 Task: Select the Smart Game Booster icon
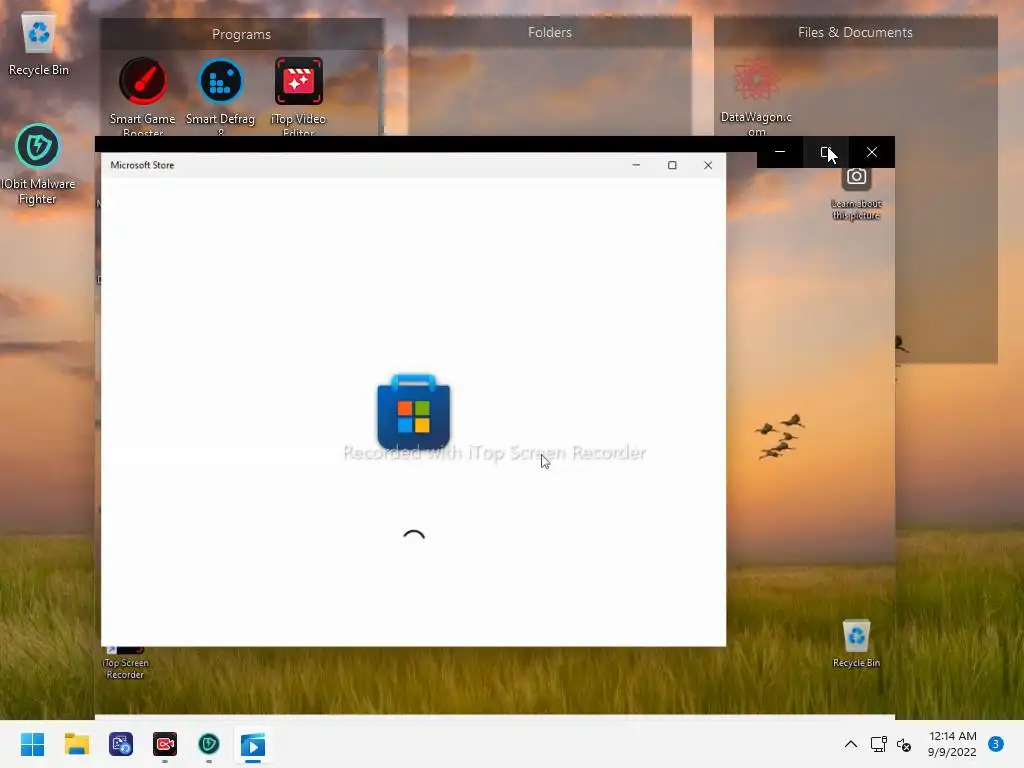click(x=142, y=97)
